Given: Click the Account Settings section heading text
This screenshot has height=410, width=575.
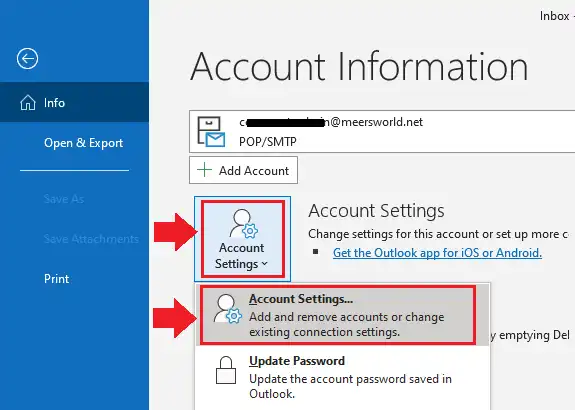Looking at the screenshot, I should click(376, 211).
